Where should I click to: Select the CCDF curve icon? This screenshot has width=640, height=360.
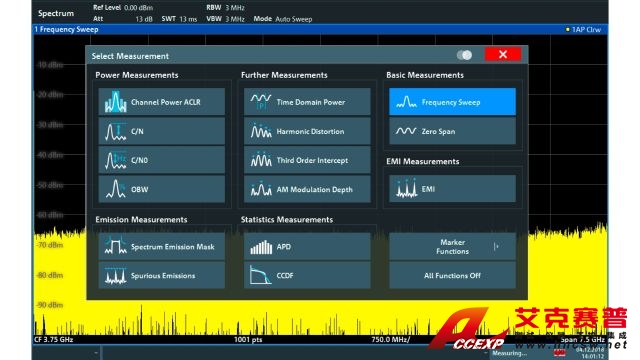pos(261,276)
